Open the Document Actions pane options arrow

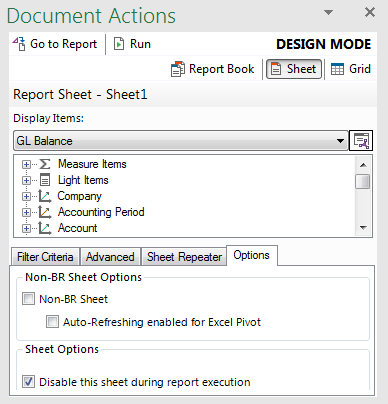coord(328,12)
